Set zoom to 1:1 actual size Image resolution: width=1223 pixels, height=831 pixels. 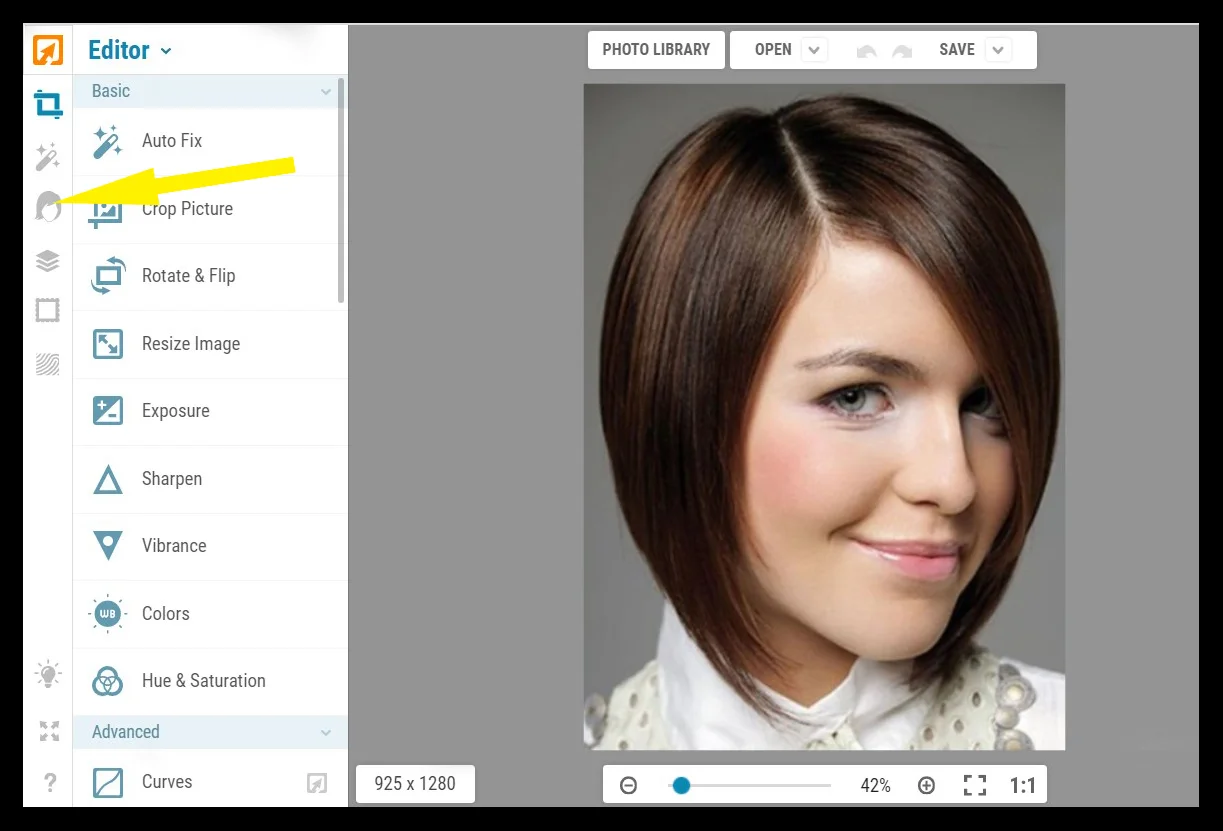tap(1023, 786)
